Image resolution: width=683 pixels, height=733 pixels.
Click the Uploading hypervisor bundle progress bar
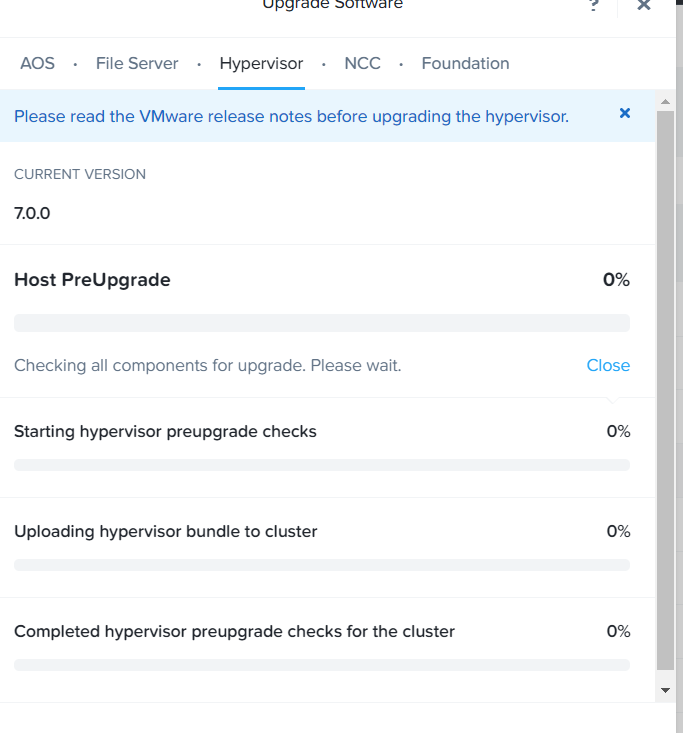322,565
